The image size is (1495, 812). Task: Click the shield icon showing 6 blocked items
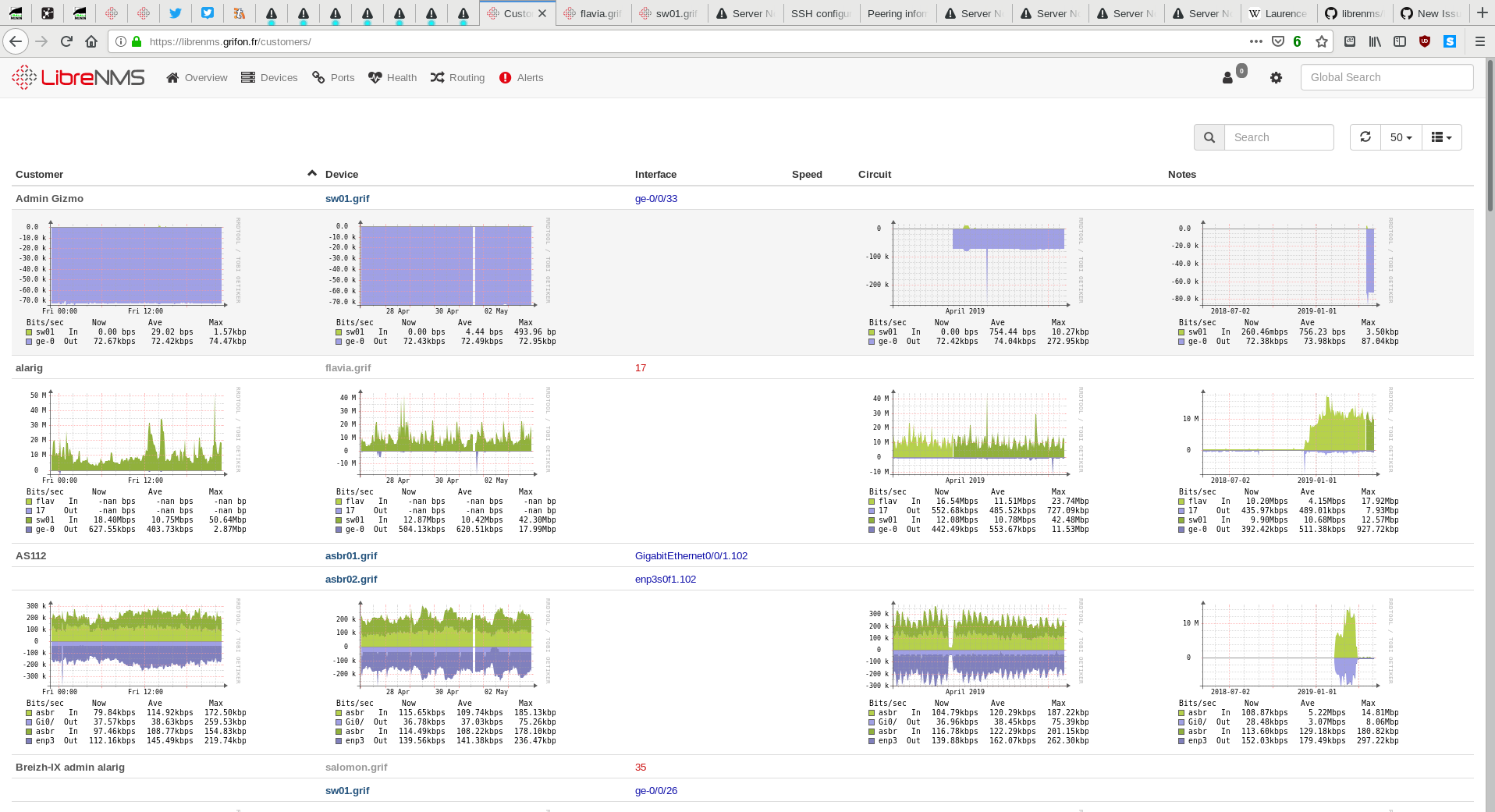(x=1287, y=41)
